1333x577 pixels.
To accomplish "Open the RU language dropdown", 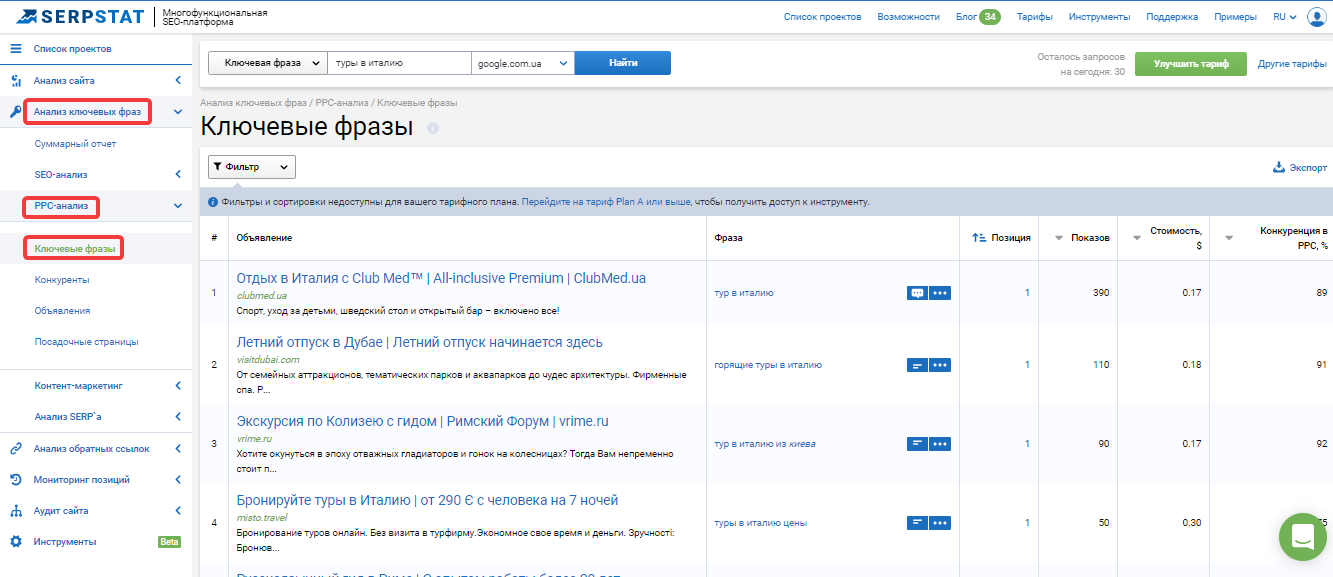I will [x=1284, y=17].
